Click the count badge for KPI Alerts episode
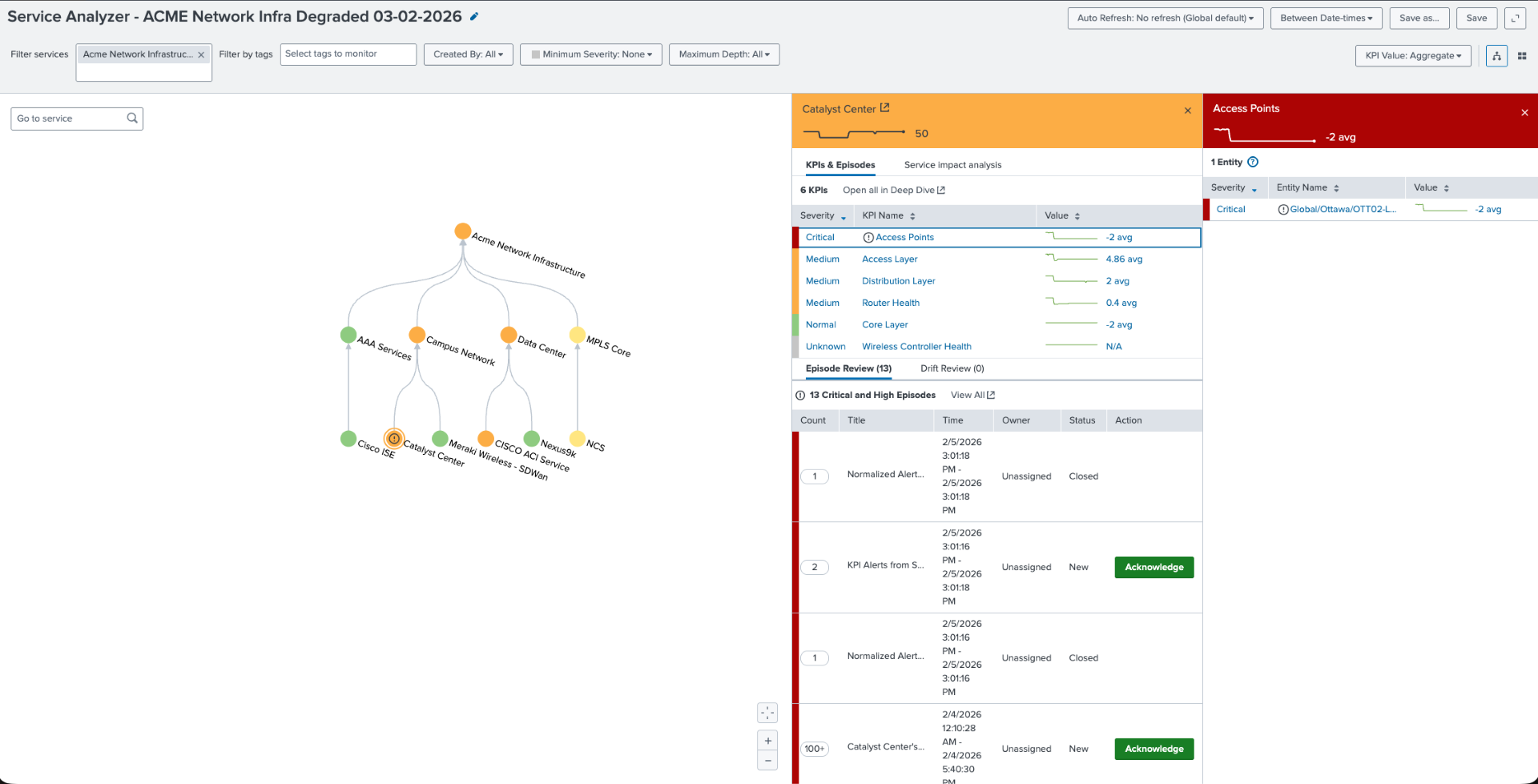Screen dimensions: 1538x784 (815, 568)
